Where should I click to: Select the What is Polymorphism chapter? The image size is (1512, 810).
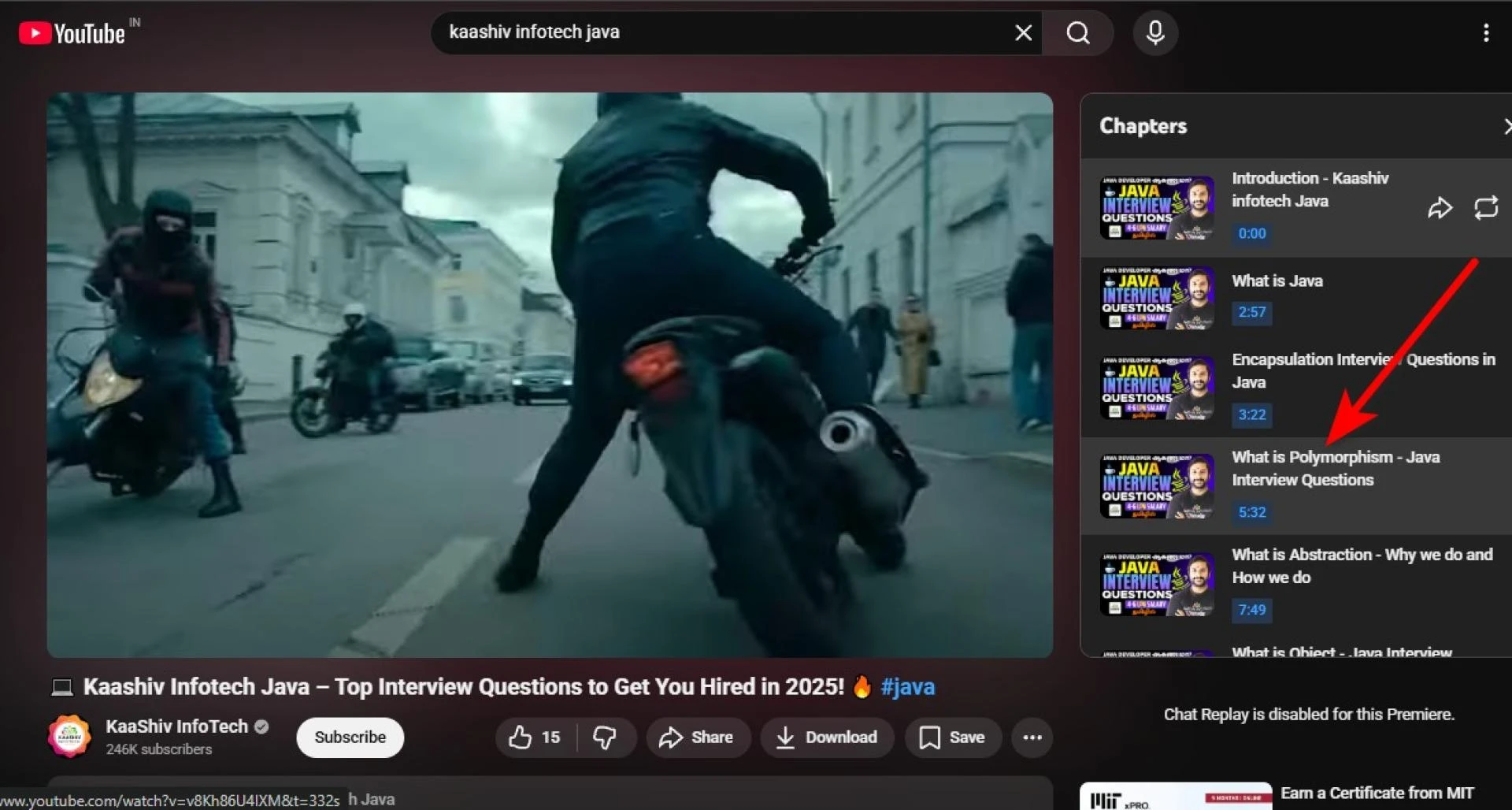[1335, 468]
